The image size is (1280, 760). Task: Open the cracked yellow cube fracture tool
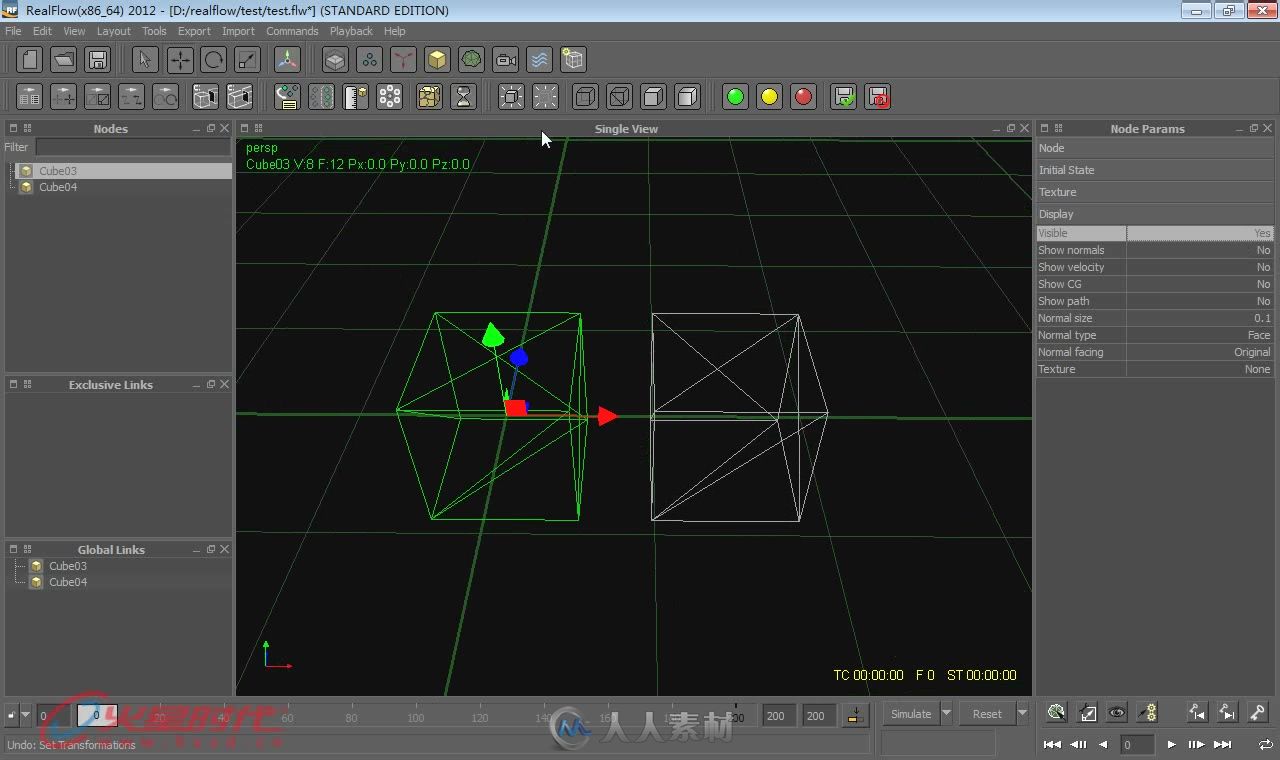(429, 97)
